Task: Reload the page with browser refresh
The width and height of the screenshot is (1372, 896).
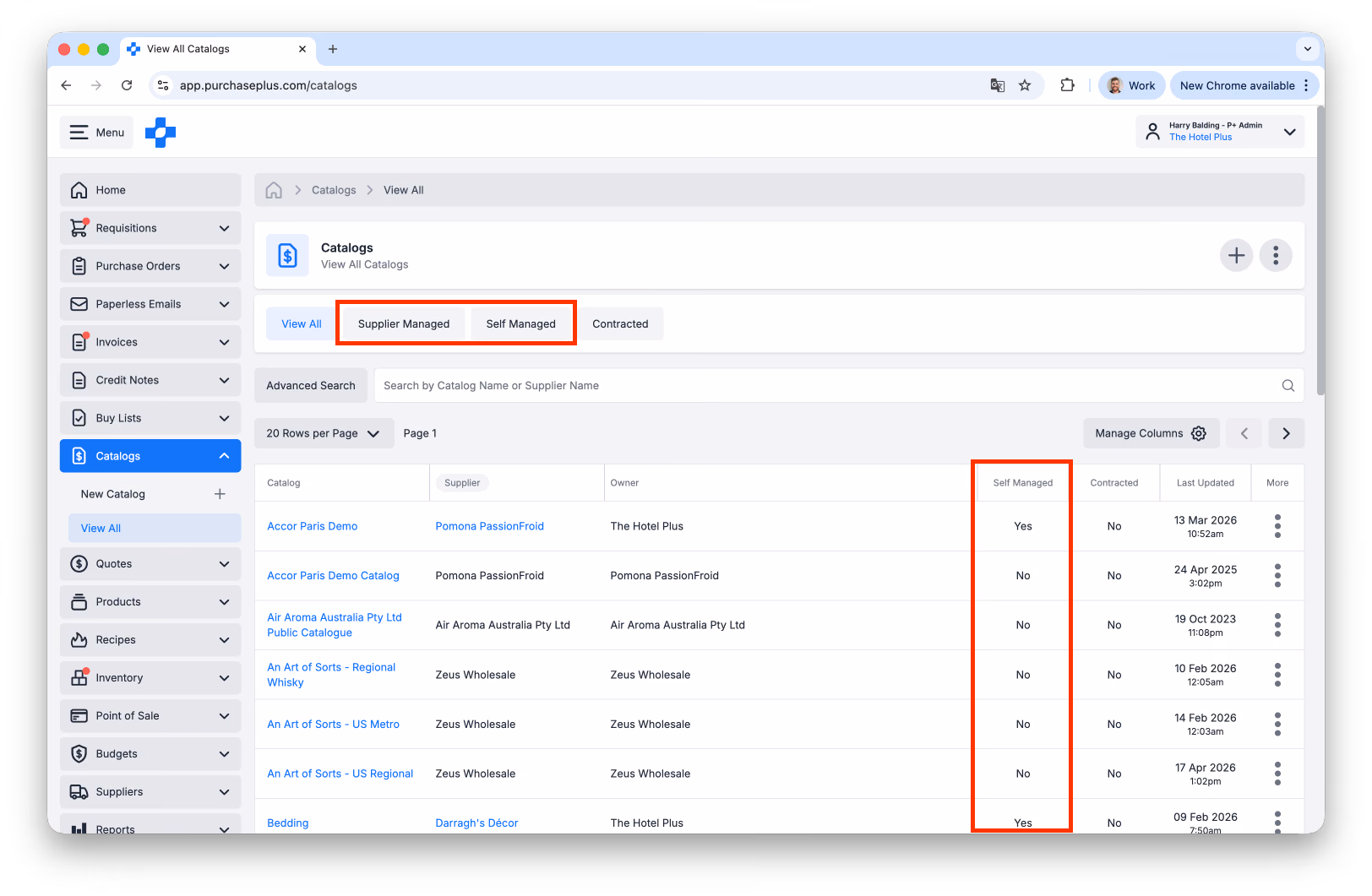Action: tap(127, 85)
